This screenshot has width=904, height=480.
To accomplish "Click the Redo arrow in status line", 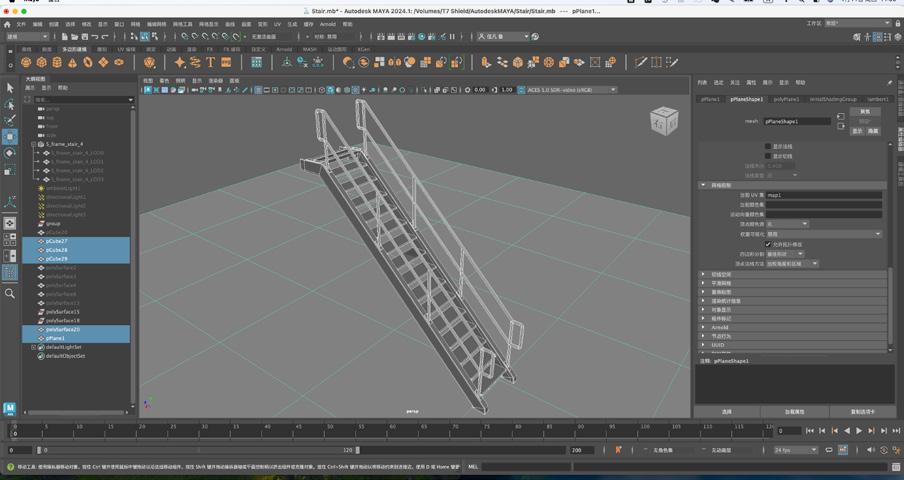I will pyautogui.click(x=104, y=37).
